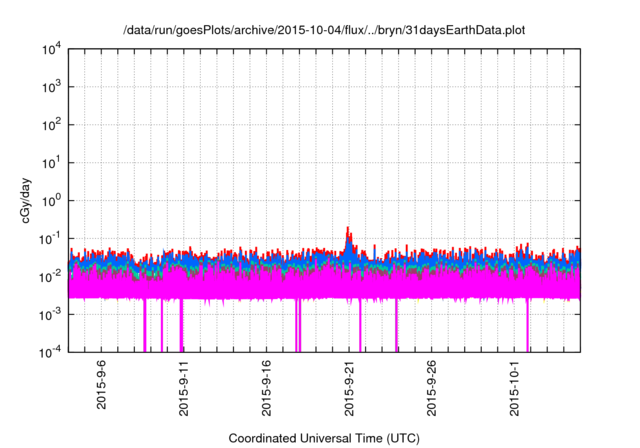Click the 10^-1 y-axis tick label
This screenshot has height=448, width=640.
click(x=51, y=238)
